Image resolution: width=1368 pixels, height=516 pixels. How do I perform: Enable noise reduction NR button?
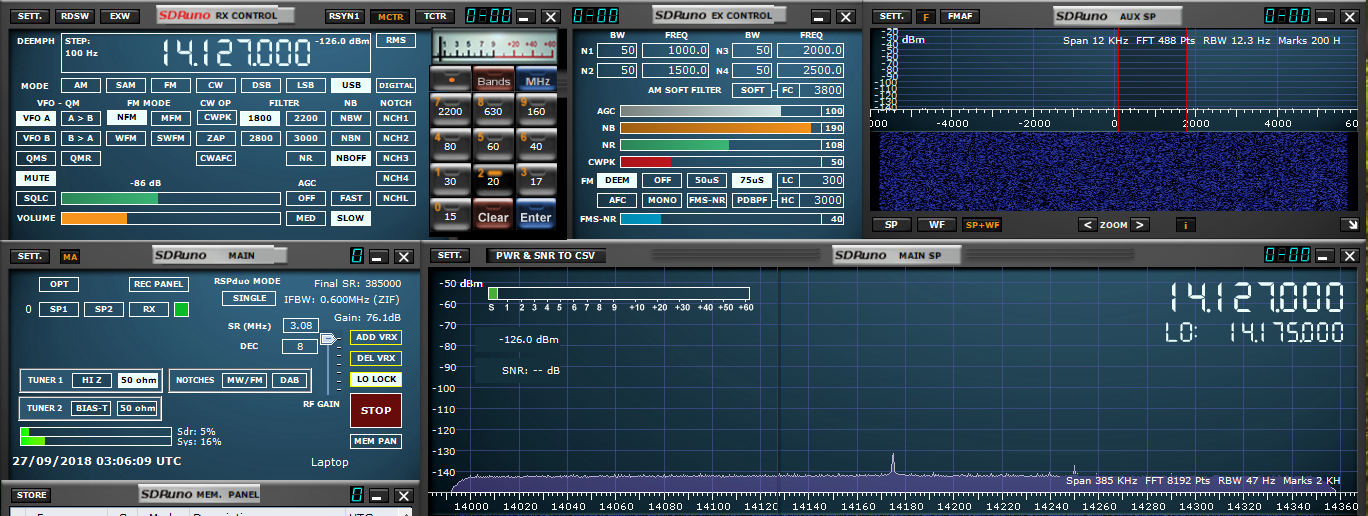tap(305, 158)
